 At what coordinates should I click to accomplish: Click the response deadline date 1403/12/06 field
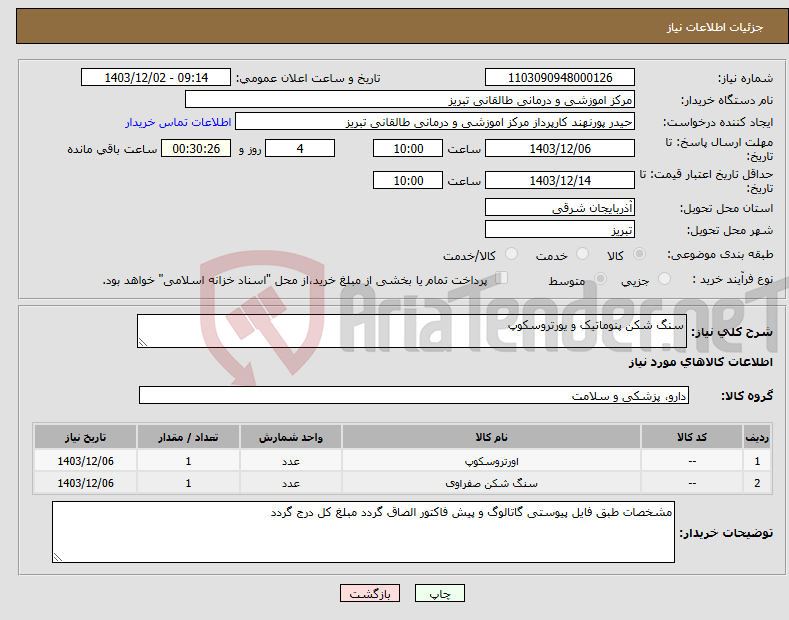[560, 148]
